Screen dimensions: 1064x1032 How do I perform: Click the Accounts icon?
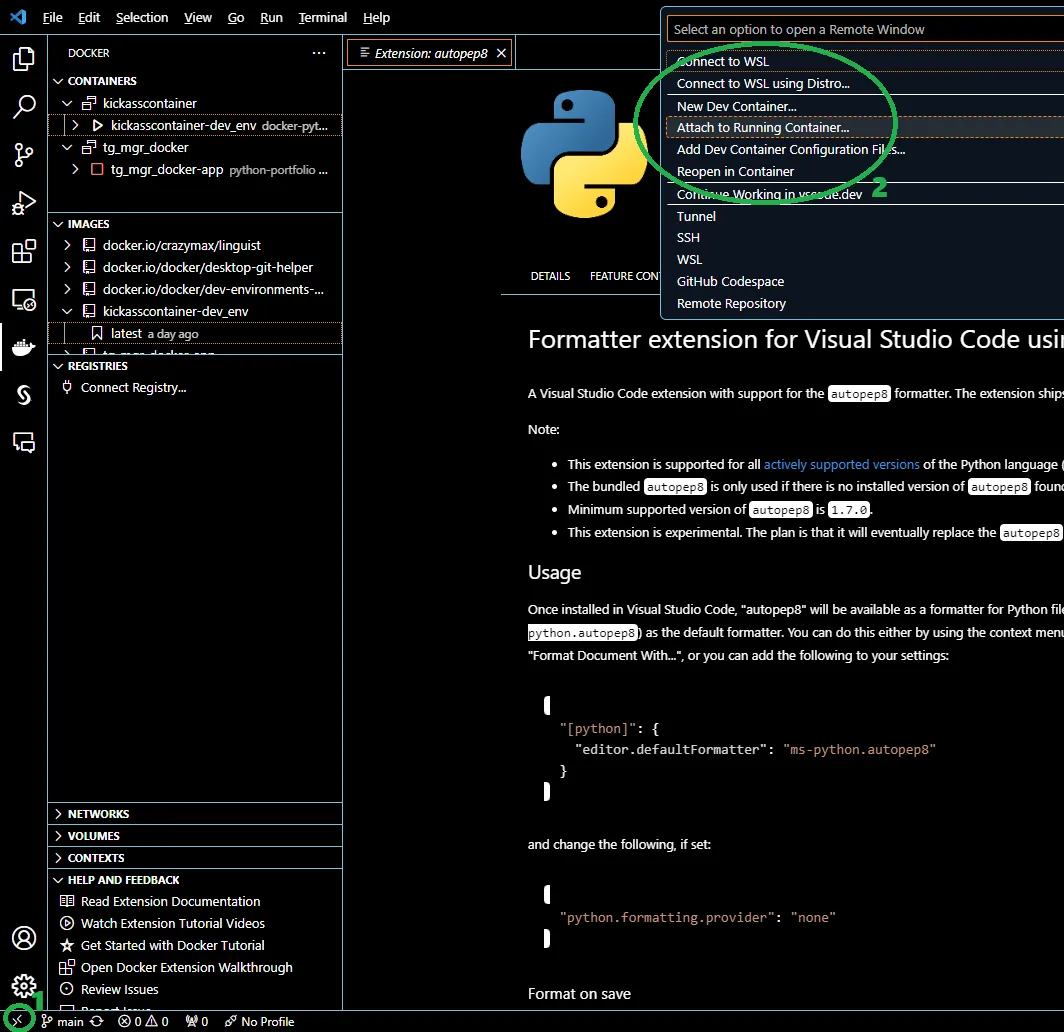24,938
